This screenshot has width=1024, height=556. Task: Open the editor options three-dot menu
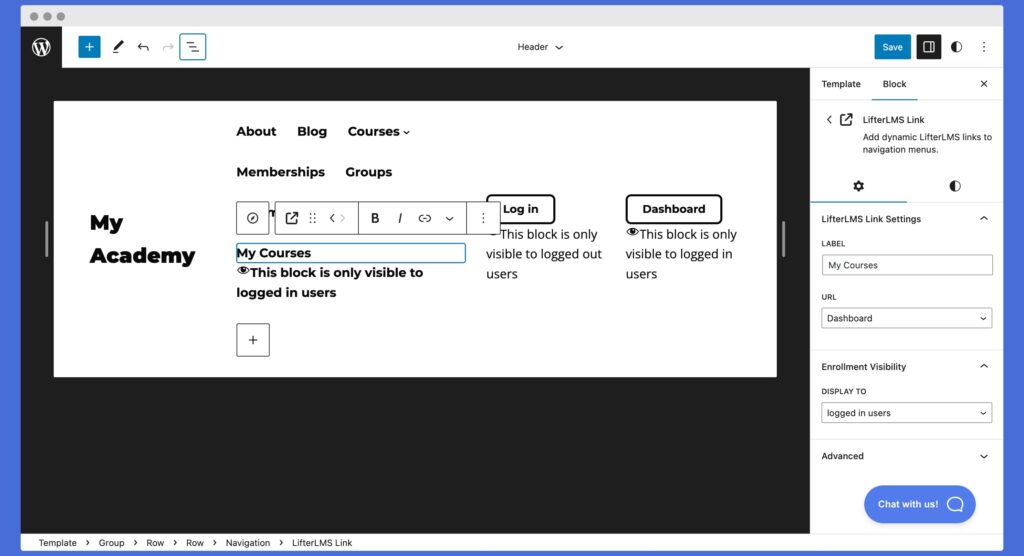point(984,47)
